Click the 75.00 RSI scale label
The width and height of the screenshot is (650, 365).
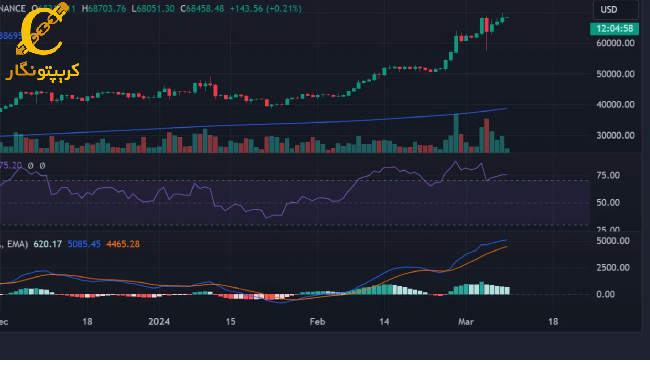608,175
